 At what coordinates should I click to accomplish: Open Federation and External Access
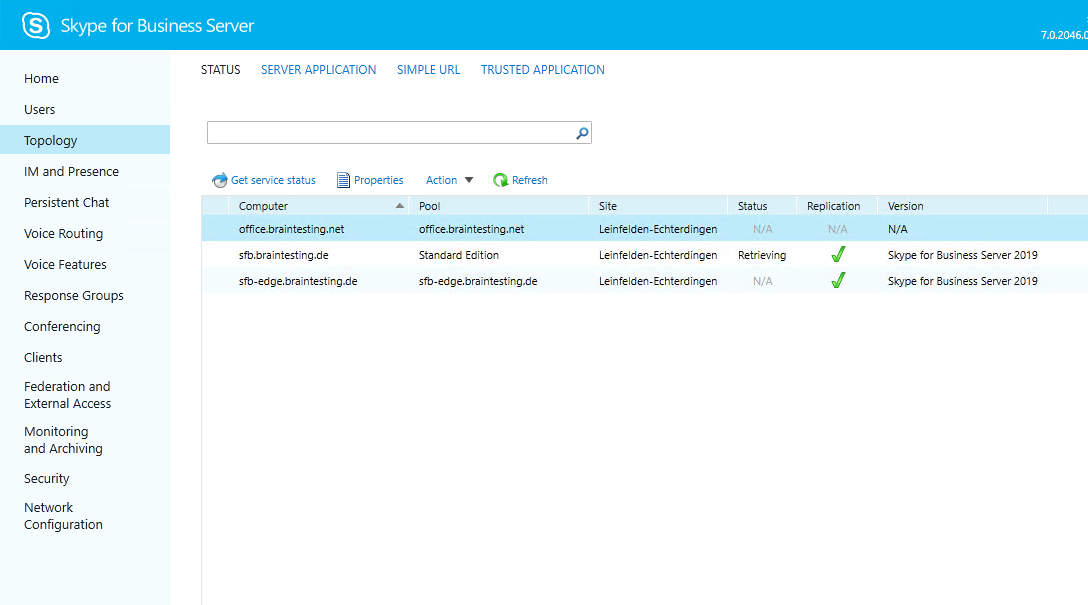click(67, 395)
